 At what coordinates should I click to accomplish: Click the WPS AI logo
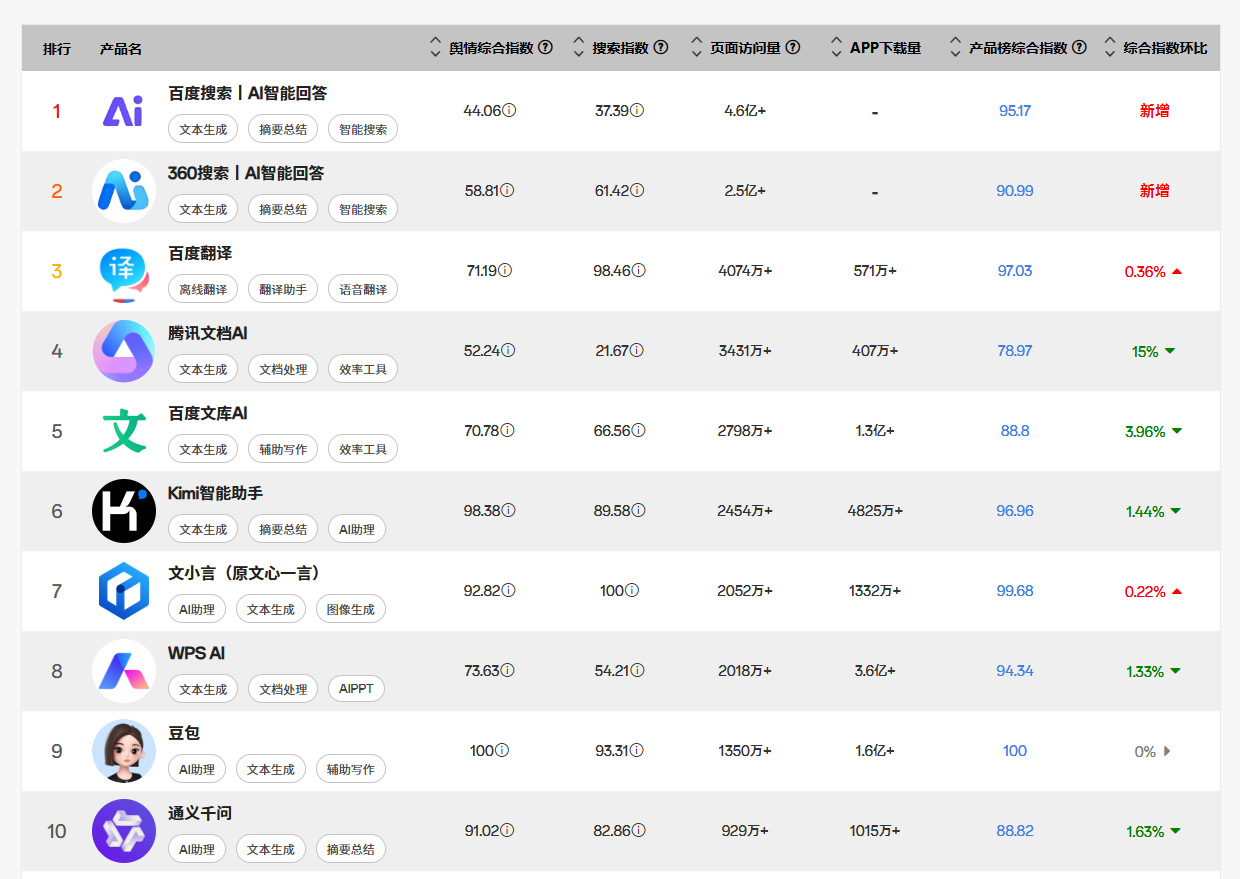(x=124, y=671)
